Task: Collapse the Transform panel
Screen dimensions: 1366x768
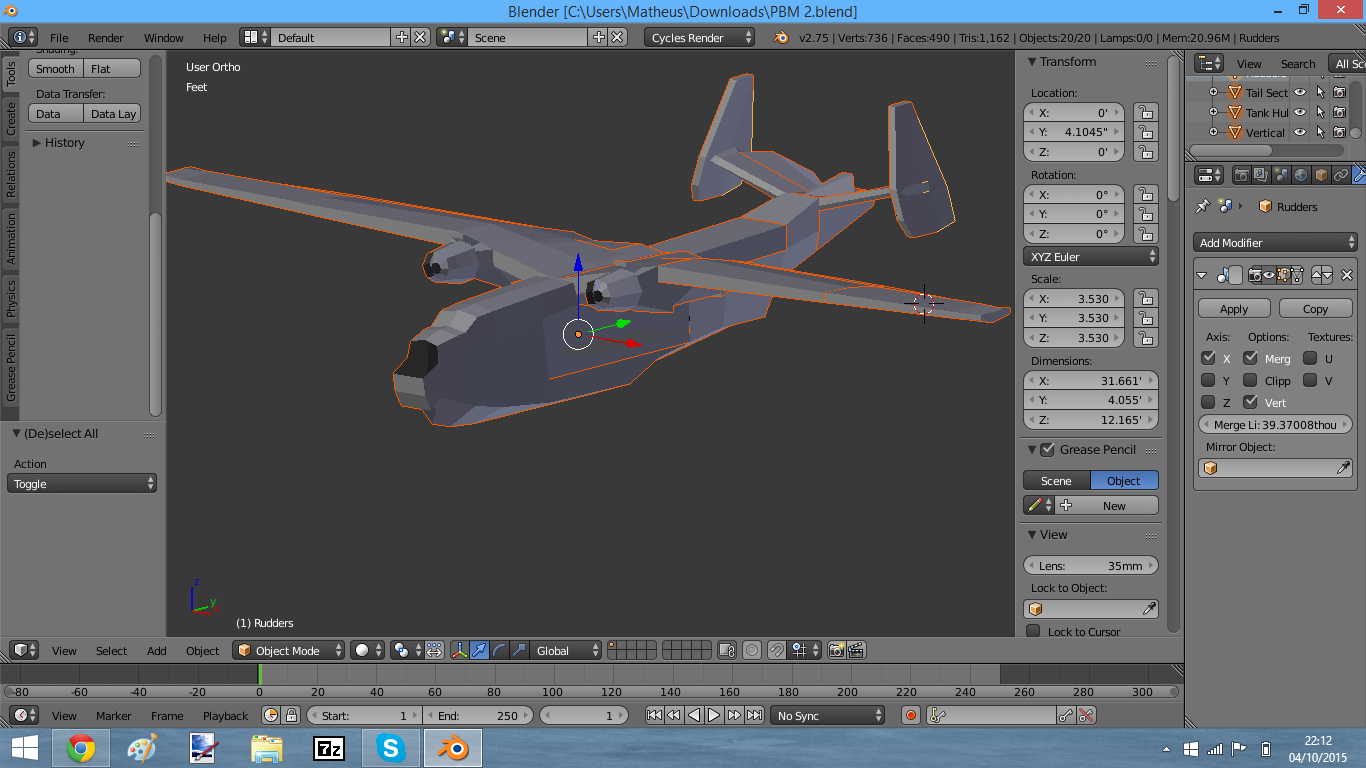Action: (1032, 62)
